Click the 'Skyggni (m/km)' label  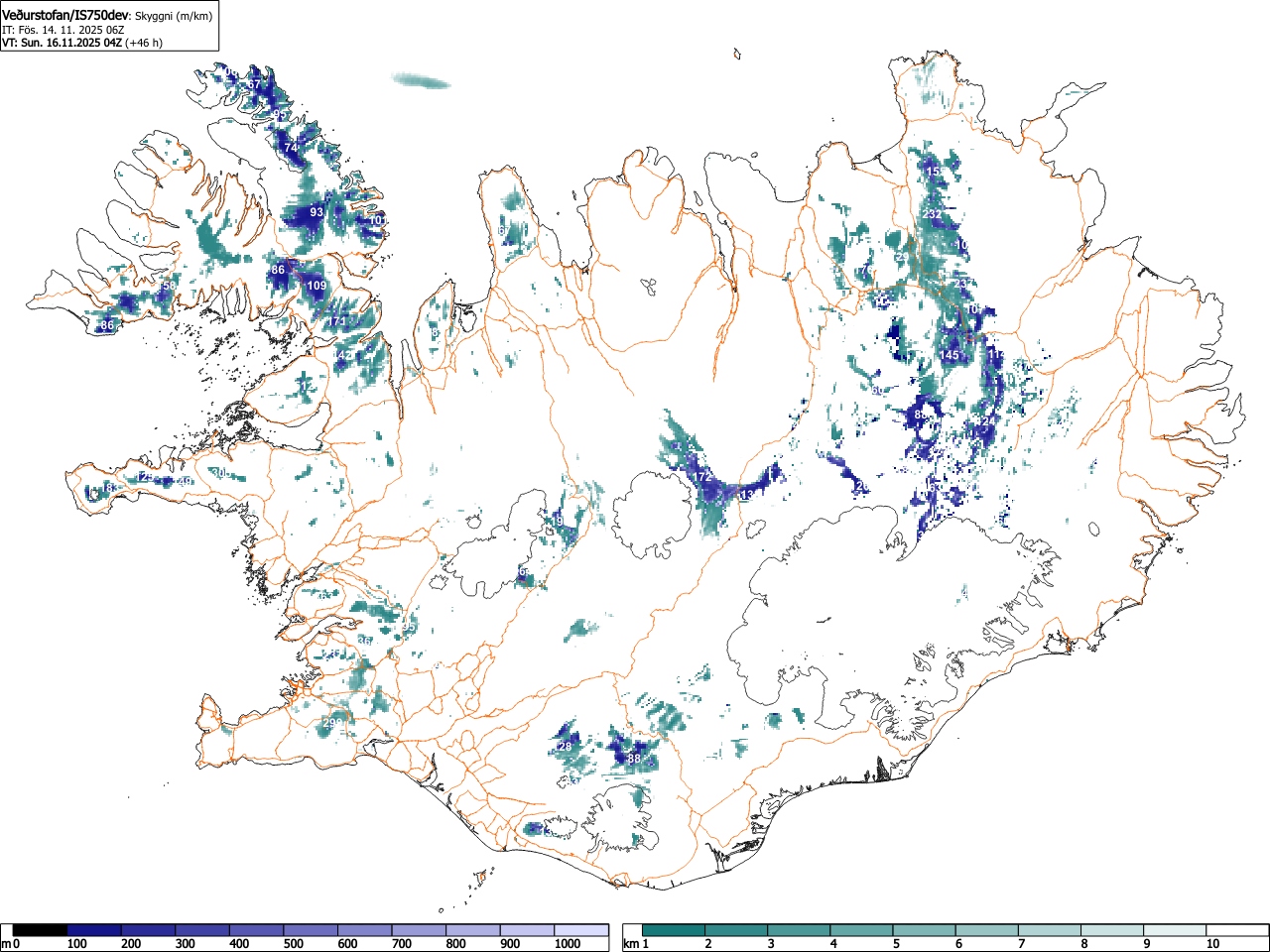(173, 16)
